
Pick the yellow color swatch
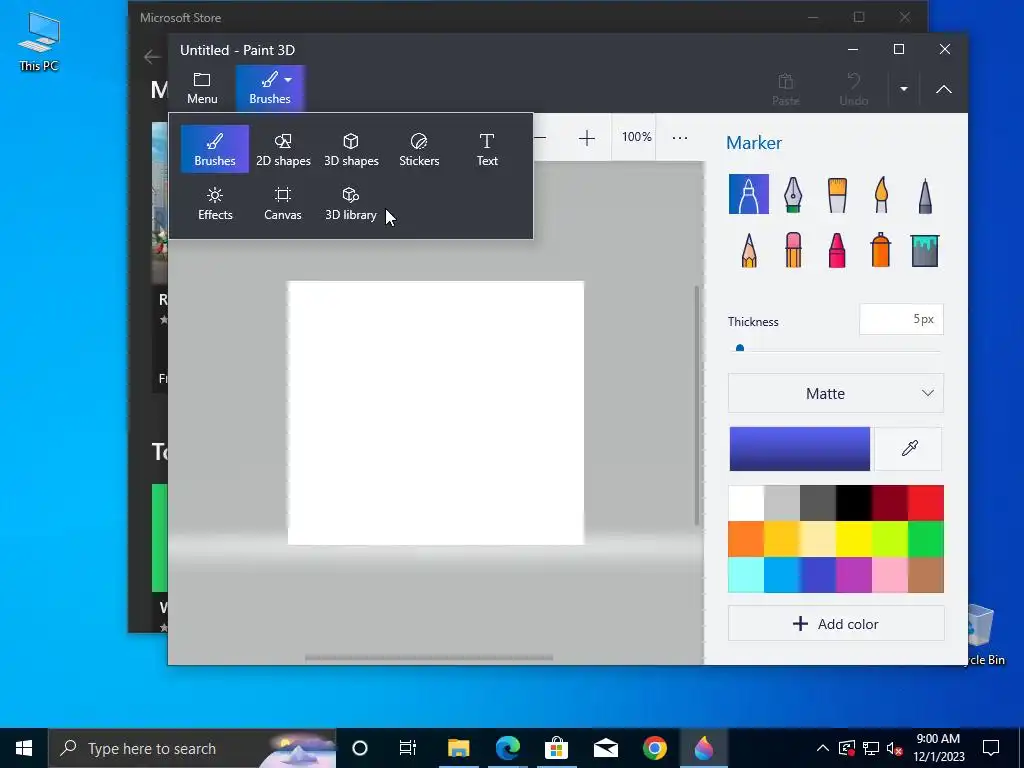tap(854, 539)
